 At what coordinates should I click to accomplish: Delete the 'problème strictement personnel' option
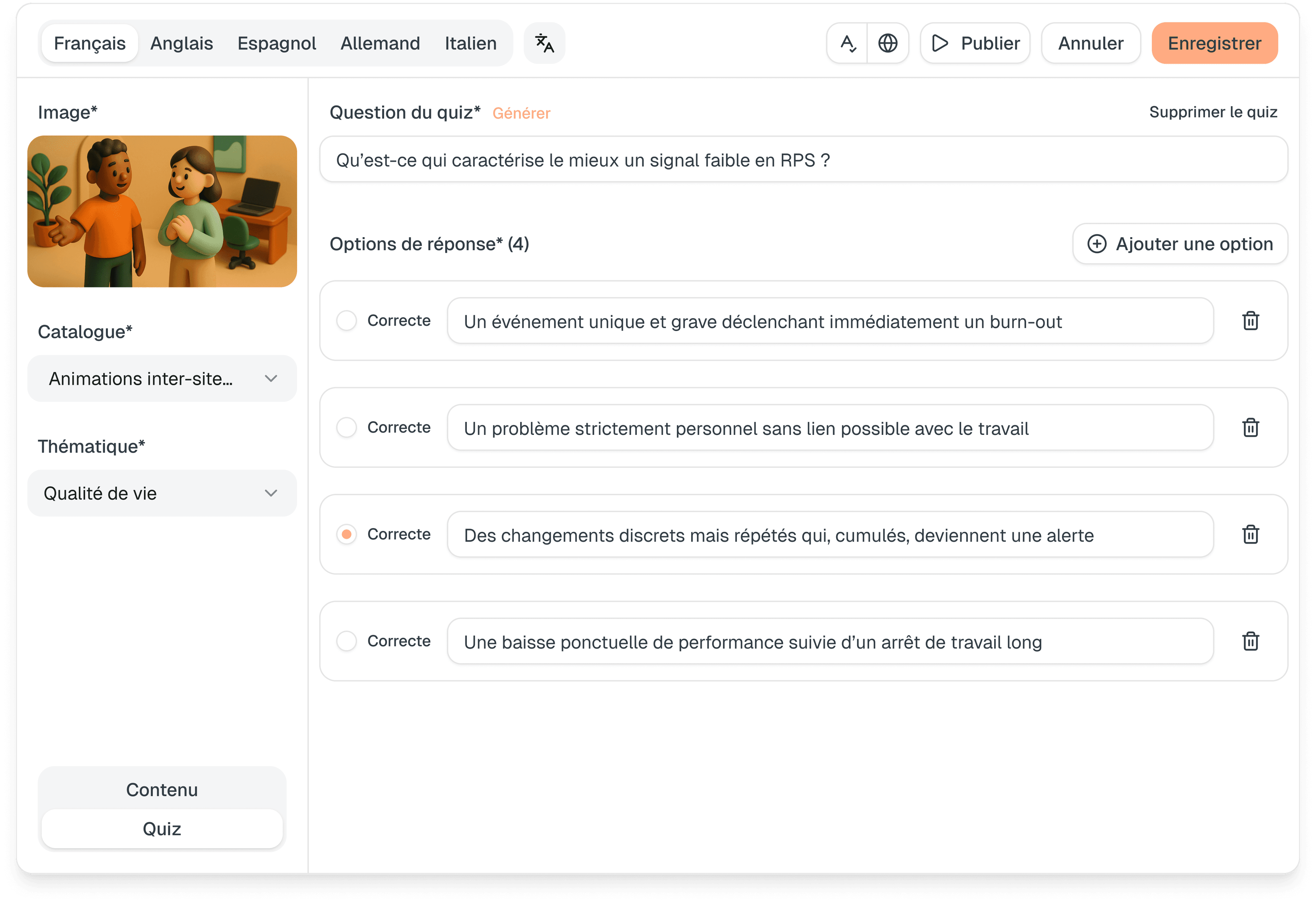point(1250,428)
